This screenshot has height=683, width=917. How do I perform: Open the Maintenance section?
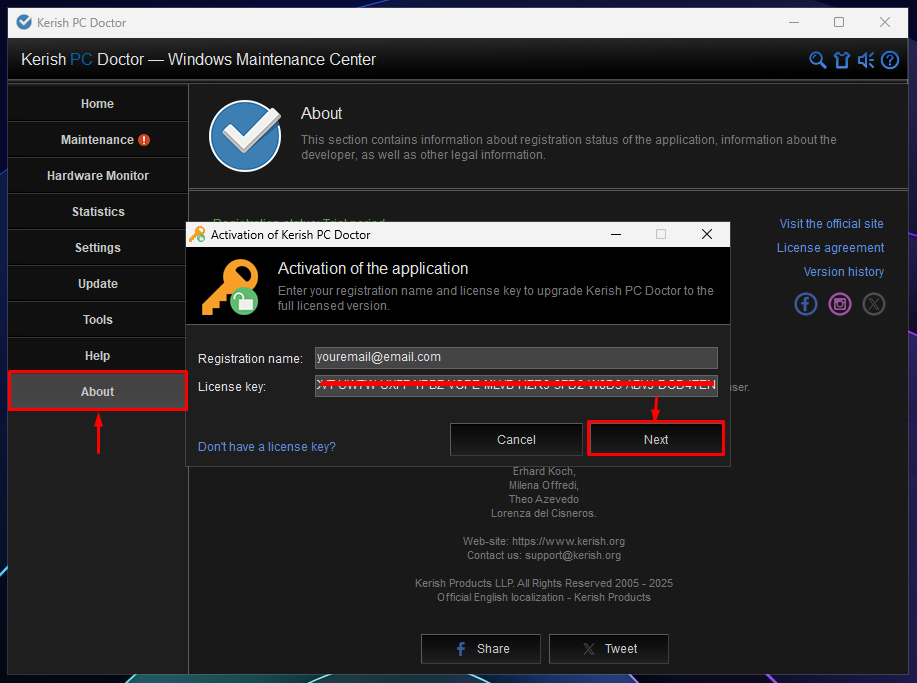[x=98, y=140]
